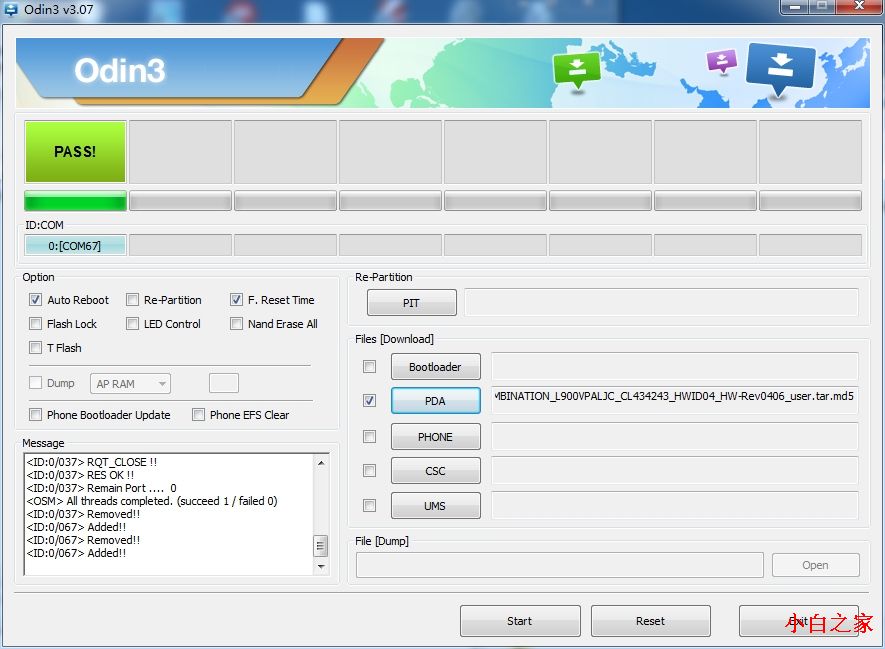Click the UMS file button
This screenshot has width=885, height=649.
[x=435, y=506]
